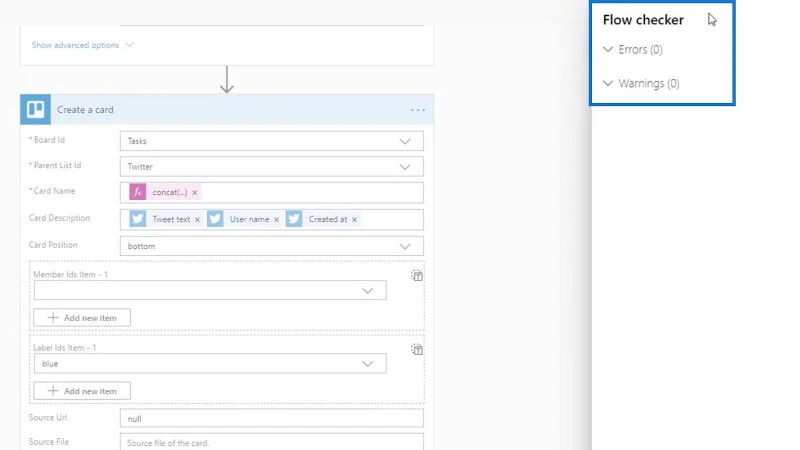Delete Label Ids Item 1 with trash icon

point(417,349)
